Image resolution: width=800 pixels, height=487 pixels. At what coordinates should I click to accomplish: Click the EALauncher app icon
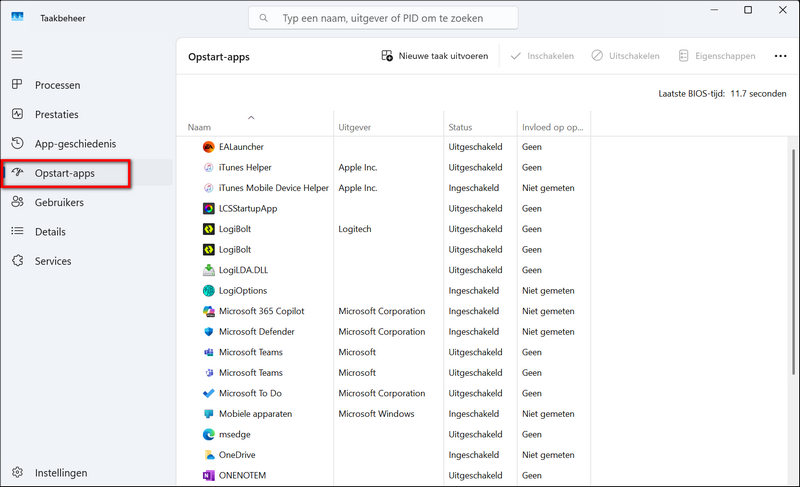208,147
